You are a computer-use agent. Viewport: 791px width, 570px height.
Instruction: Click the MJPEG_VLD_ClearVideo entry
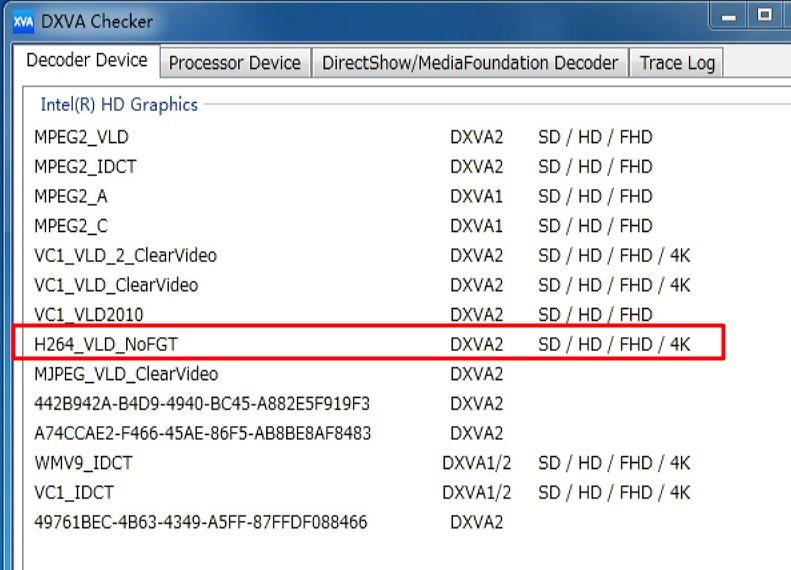(x=126, y=374)
